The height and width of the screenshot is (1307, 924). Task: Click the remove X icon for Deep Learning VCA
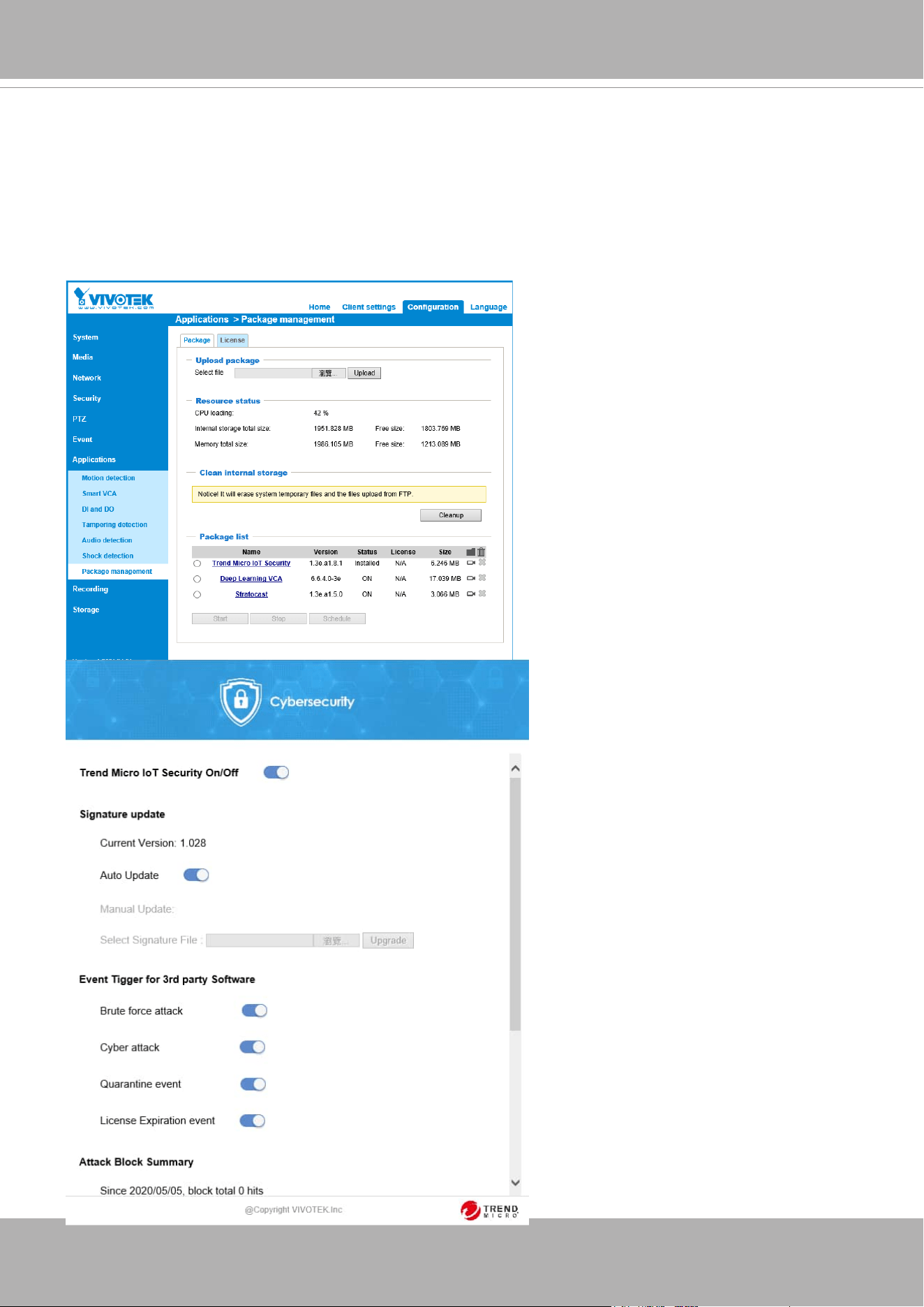482,578
